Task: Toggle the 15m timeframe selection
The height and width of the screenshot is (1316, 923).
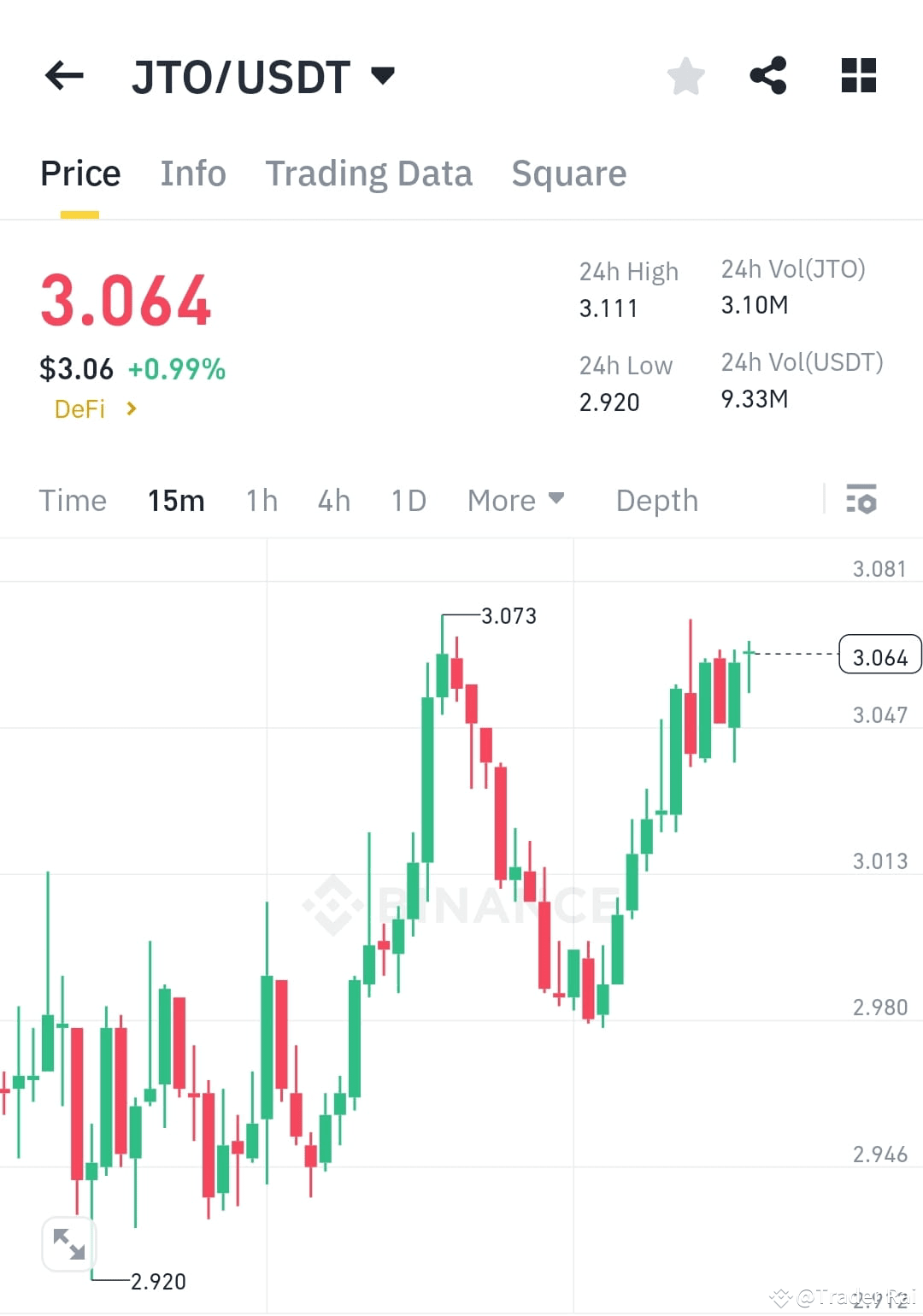Action: click(x=175, y=500)
